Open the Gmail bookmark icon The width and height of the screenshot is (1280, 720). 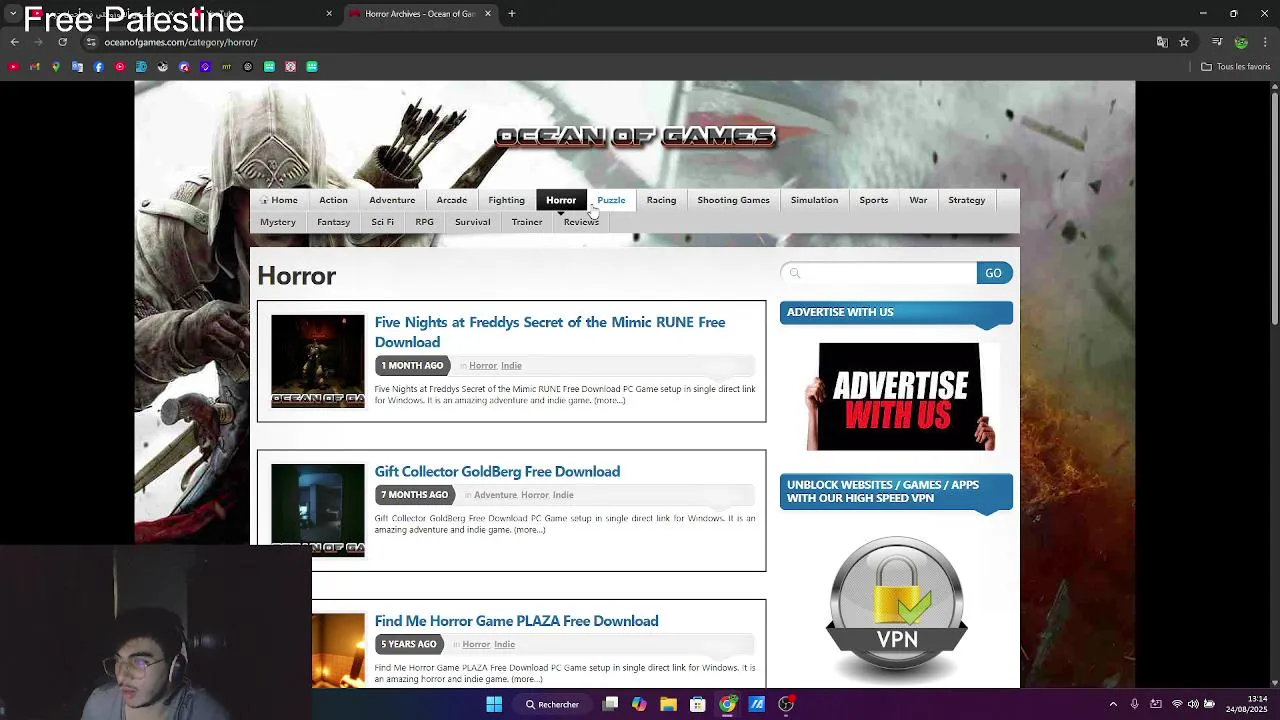coord(34,67)
